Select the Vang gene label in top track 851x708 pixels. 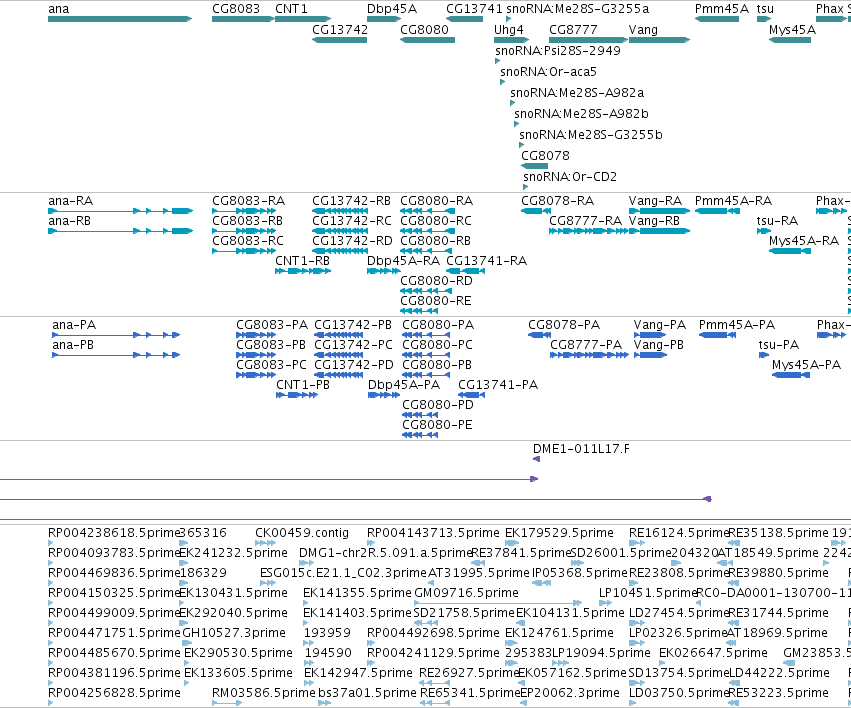643,30
